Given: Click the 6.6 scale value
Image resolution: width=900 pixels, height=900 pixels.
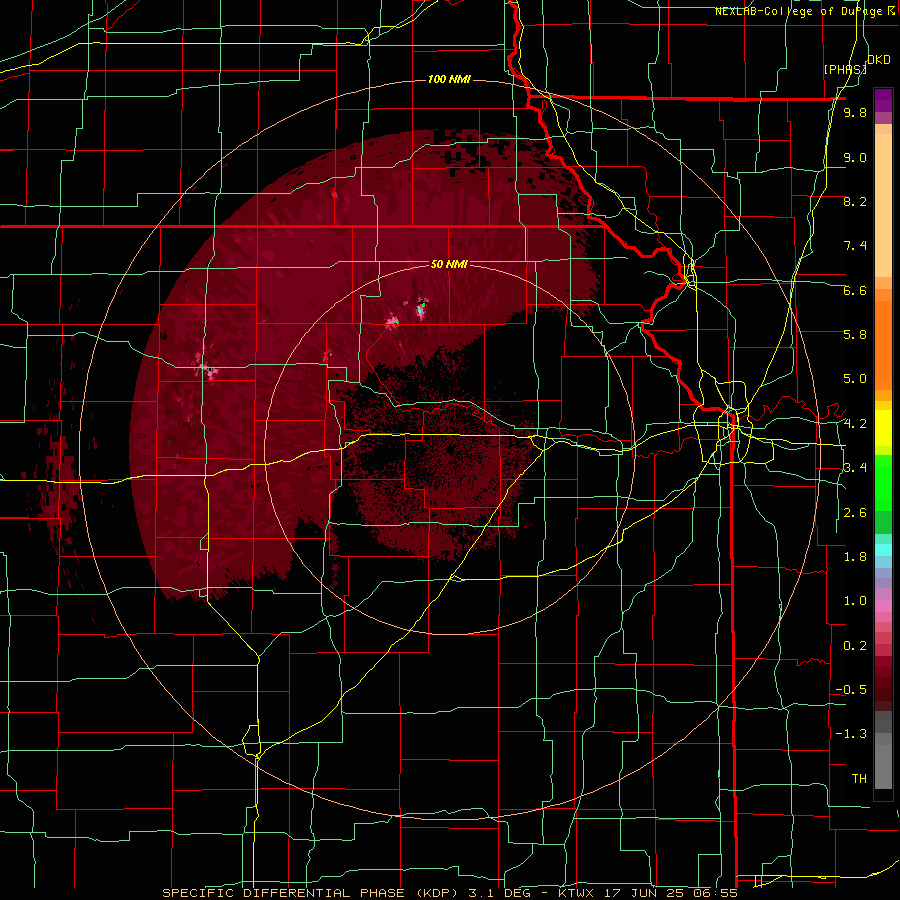Looking at the screenshot, I should (x=855, y=290).
